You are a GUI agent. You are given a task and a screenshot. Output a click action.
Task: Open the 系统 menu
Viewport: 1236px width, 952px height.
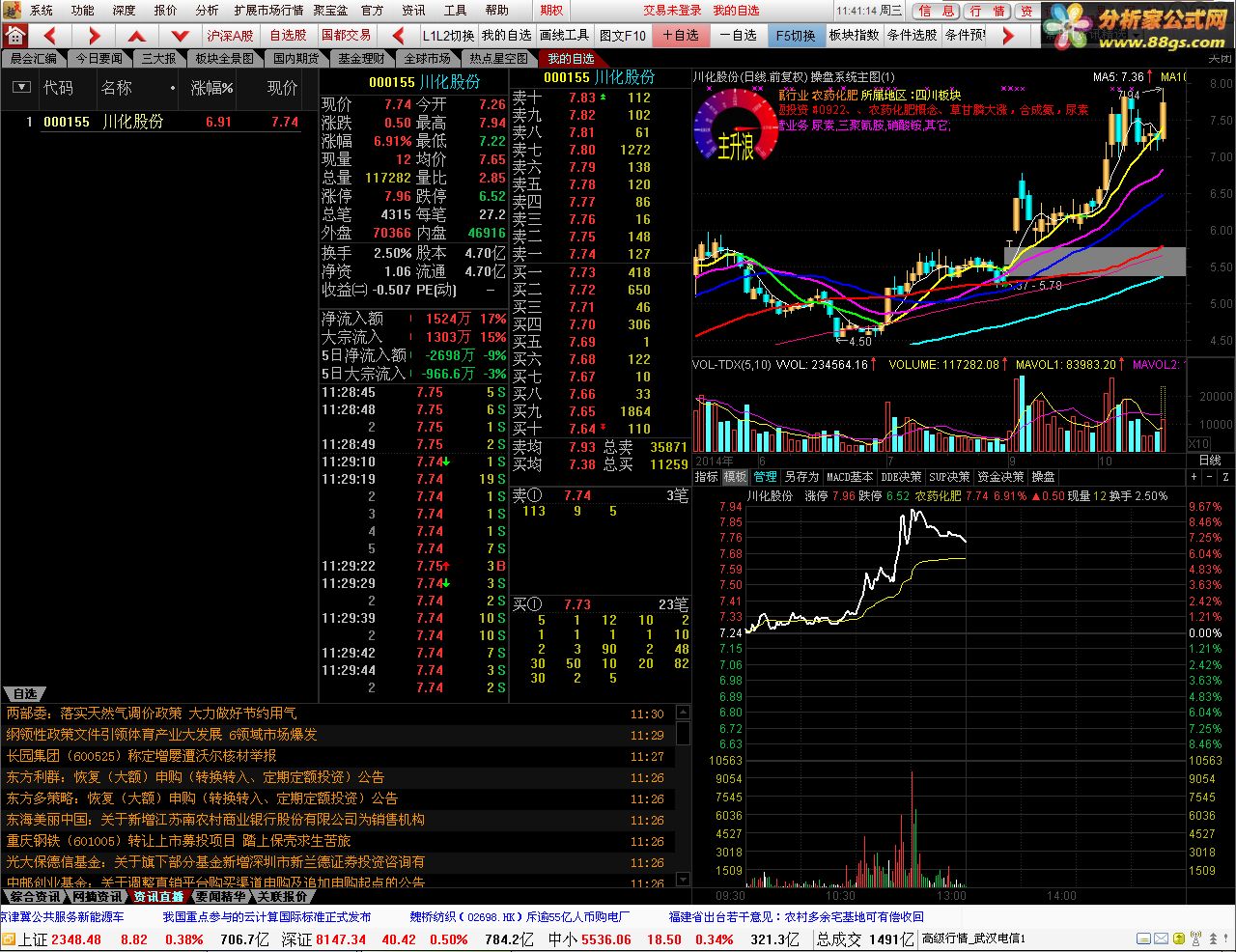[42, 11]
